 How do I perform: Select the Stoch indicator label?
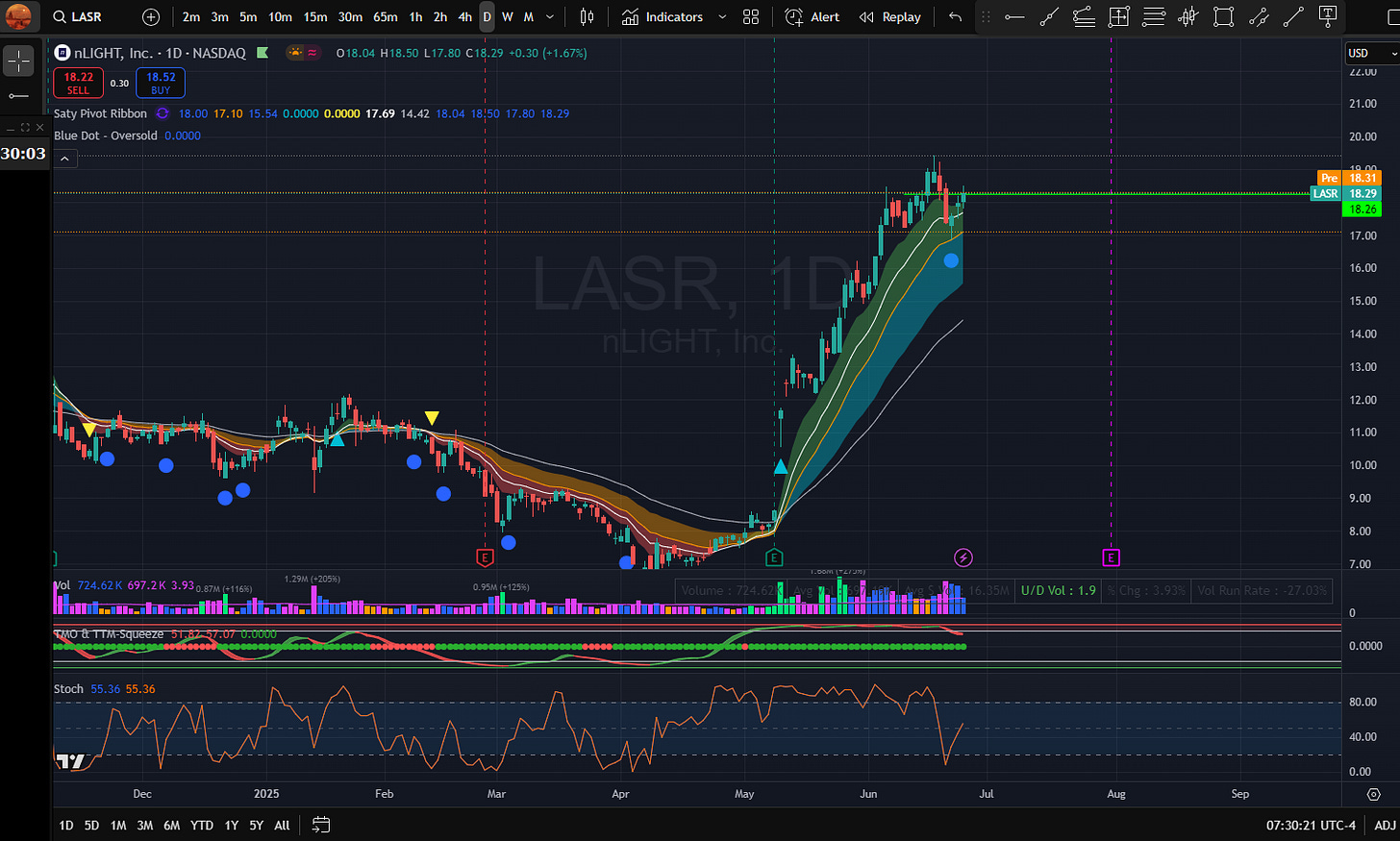[x=68, y=689]
